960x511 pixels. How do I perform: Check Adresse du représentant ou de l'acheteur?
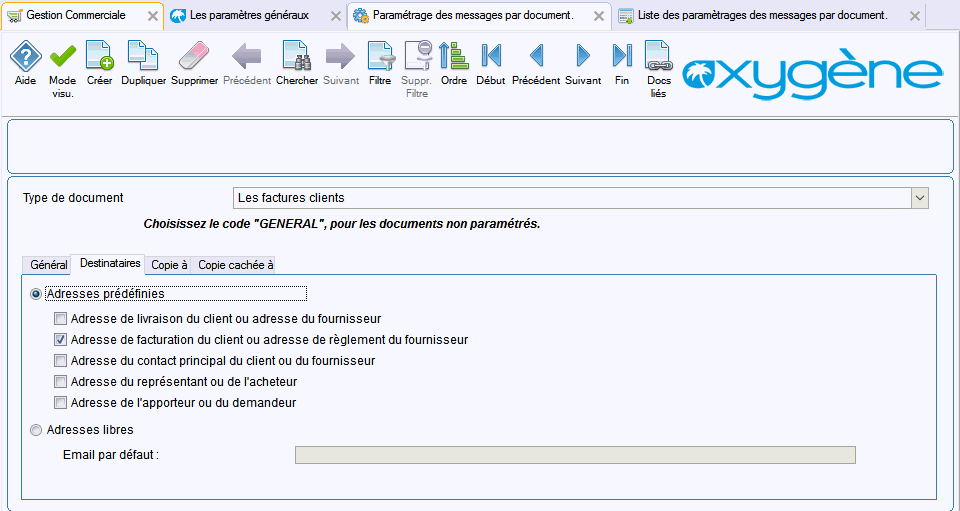click(60, 382)
